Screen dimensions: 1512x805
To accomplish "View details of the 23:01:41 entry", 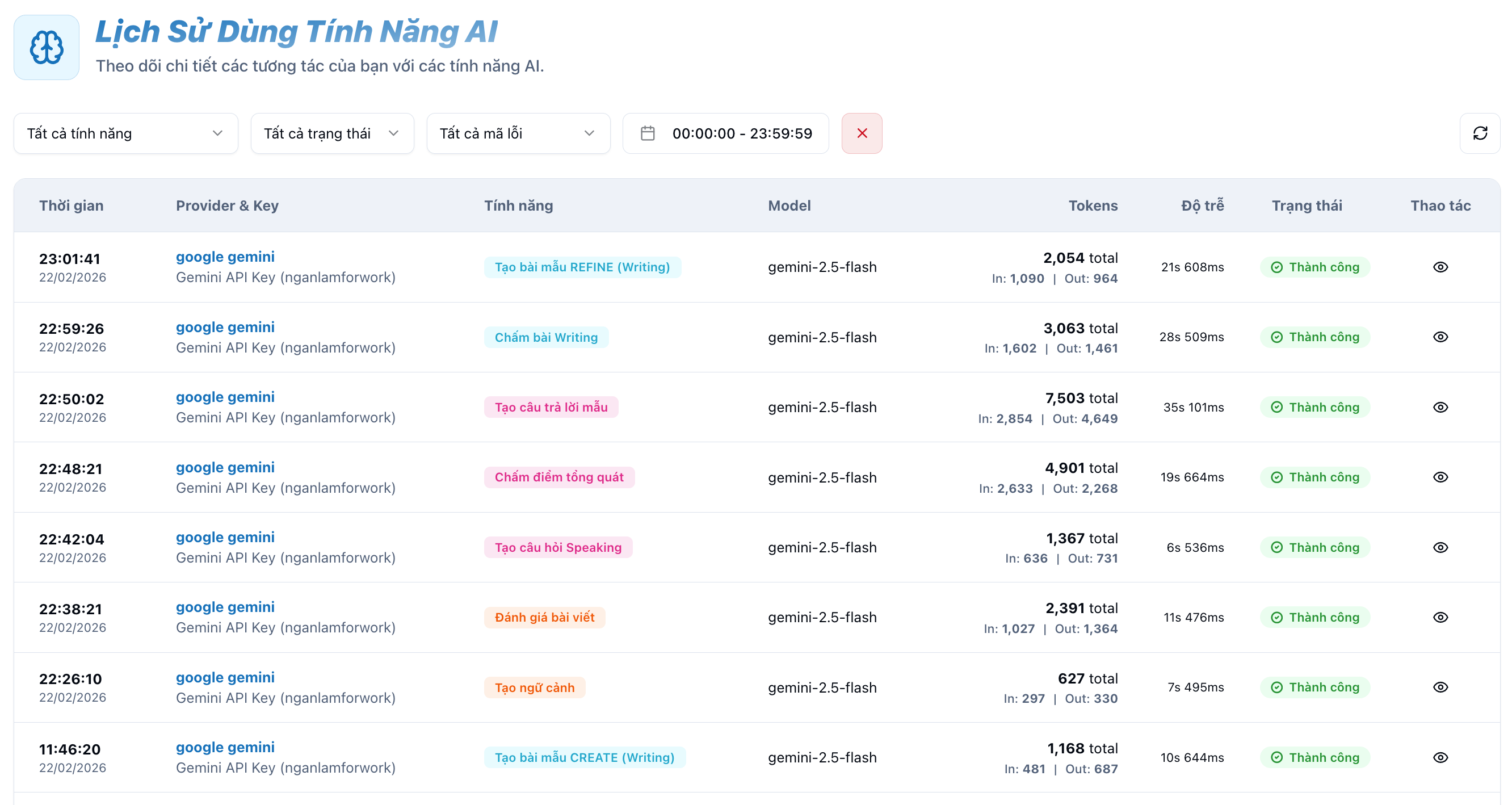I will coord(1440,267).
